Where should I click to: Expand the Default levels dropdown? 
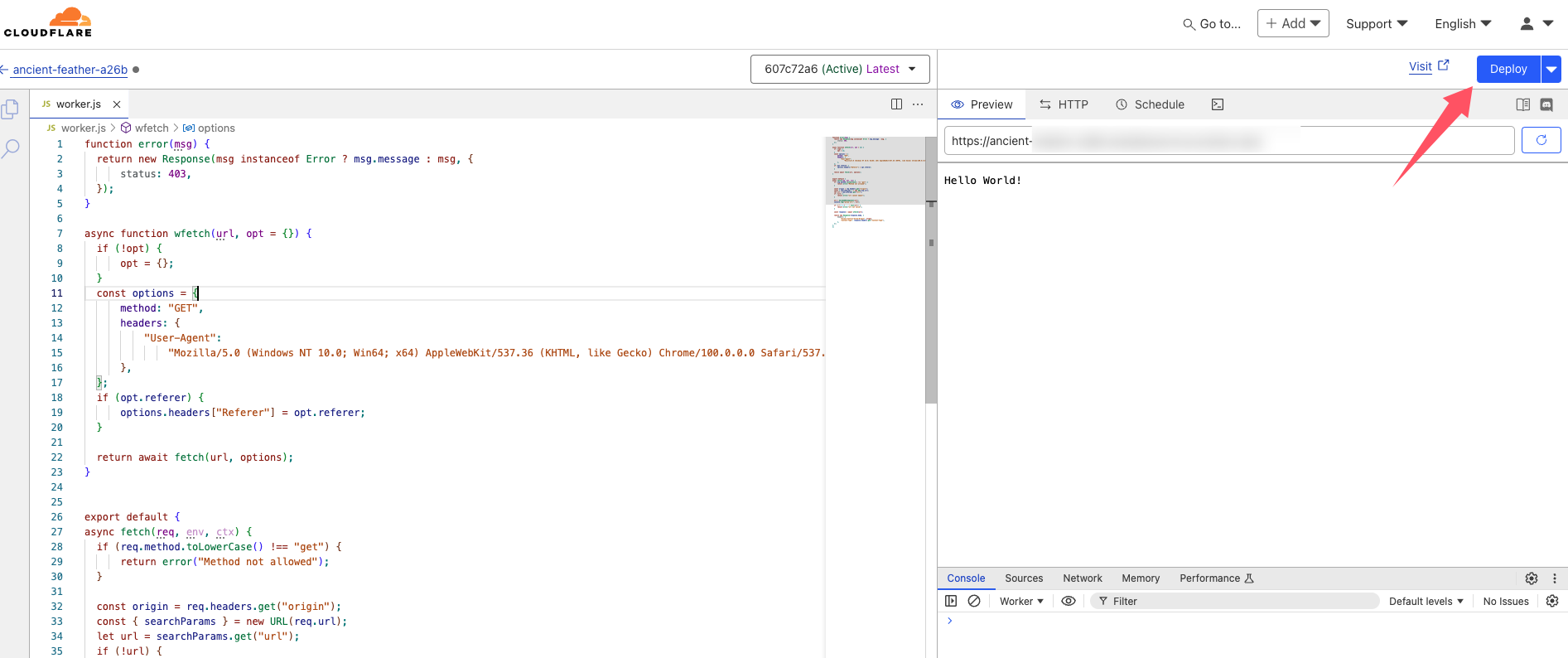click(1426, 601)
